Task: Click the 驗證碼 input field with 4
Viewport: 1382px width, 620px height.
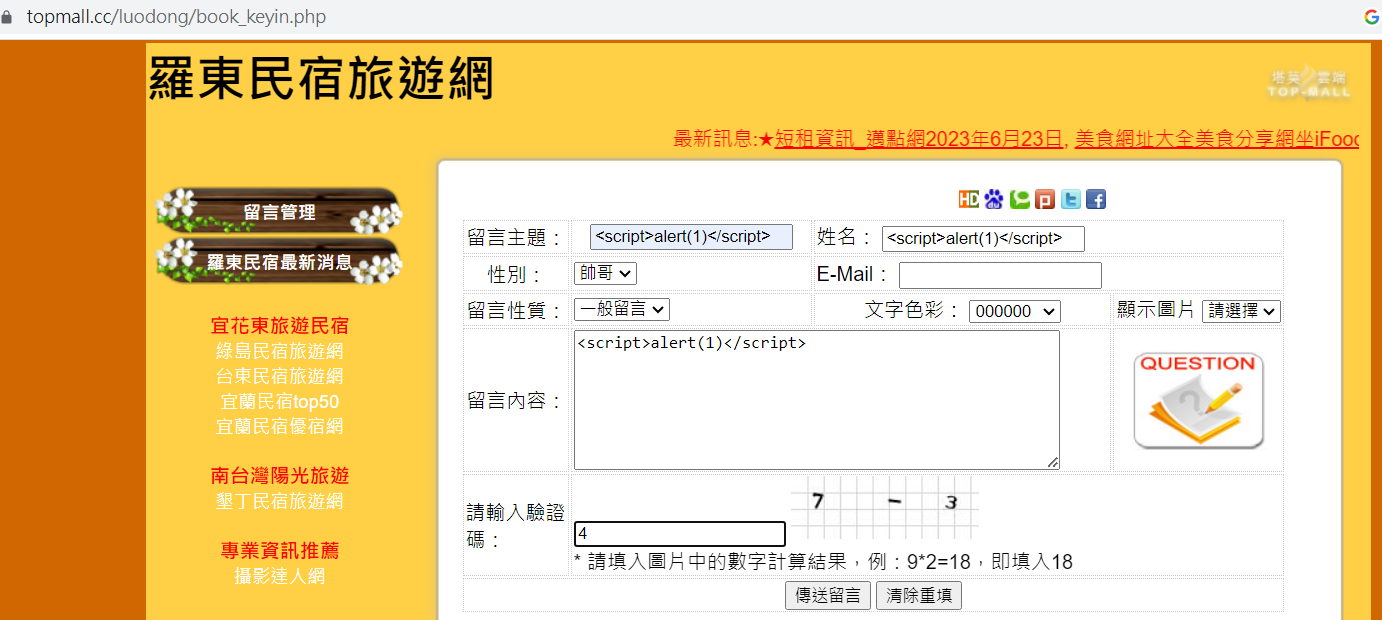Action: [680, 534]
